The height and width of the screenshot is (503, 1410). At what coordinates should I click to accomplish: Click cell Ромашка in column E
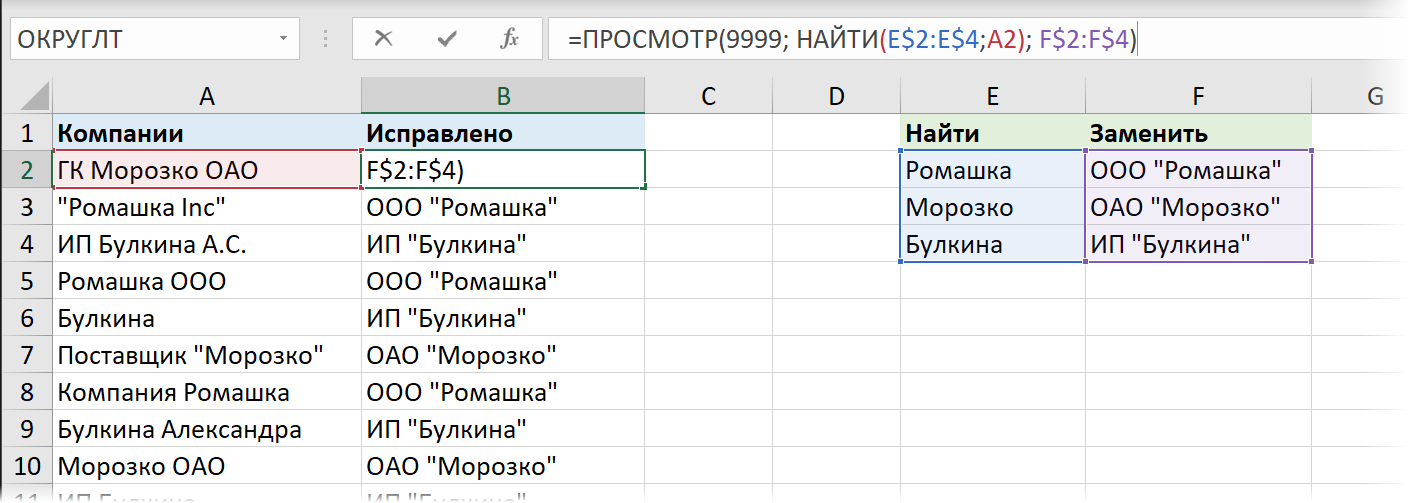pos(992,170)
